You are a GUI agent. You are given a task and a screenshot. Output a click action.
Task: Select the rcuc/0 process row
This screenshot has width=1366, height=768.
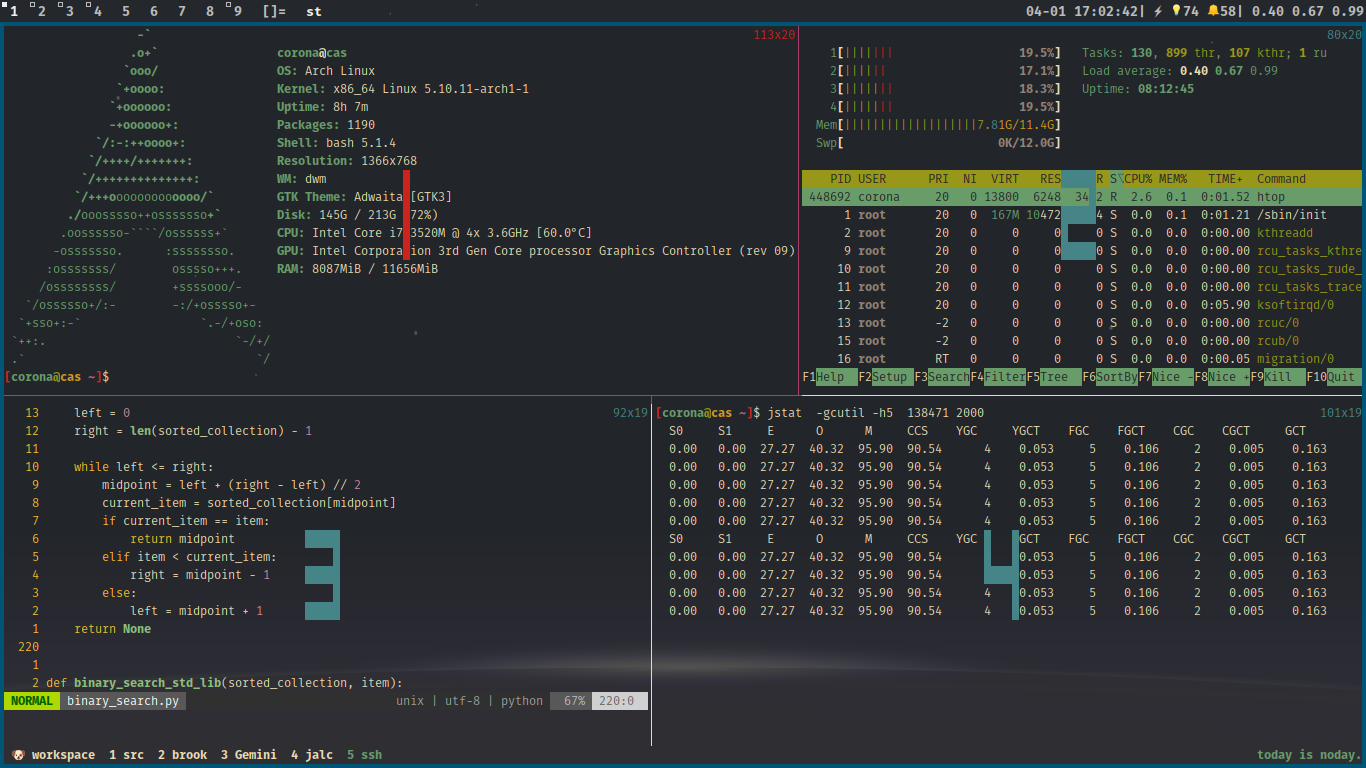[x=1082, y=323]
